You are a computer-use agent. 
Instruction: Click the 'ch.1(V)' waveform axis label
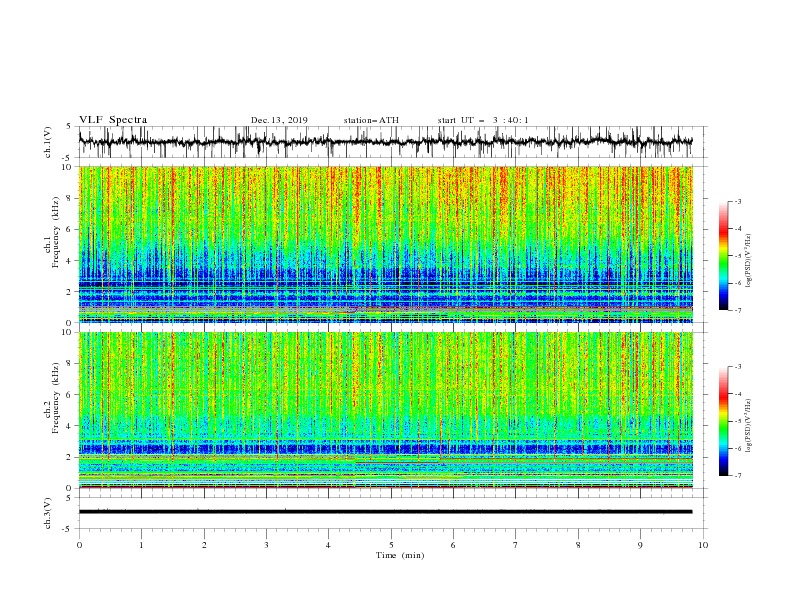tap(48, 142)
